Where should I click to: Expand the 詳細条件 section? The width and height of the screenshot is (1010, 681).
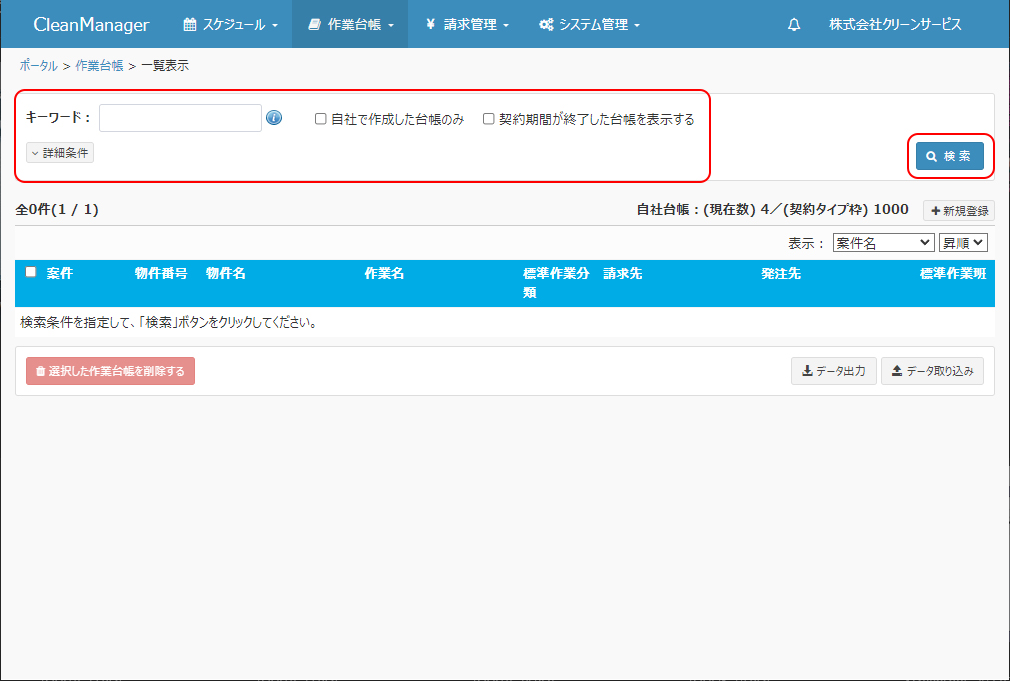[60, 153]
